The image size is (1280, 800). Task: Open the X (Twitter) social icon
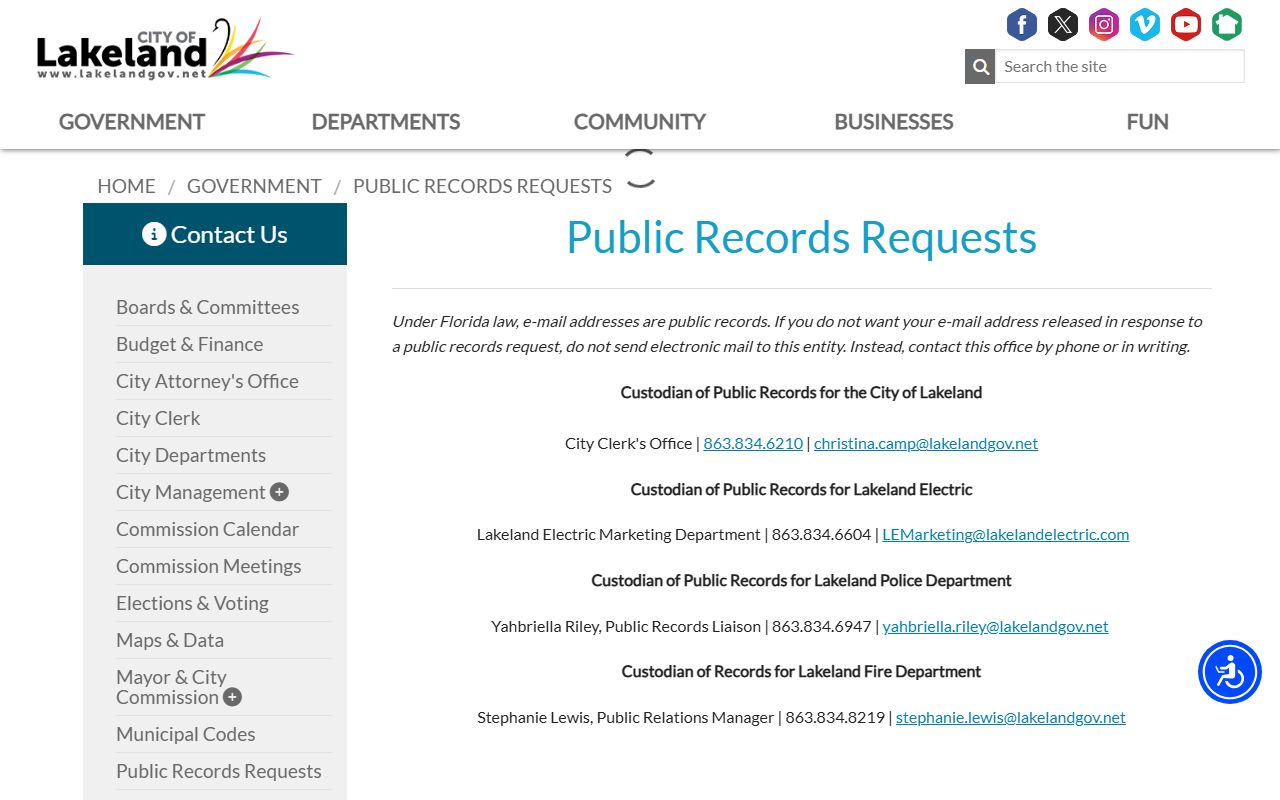(x=1063, y=24)
